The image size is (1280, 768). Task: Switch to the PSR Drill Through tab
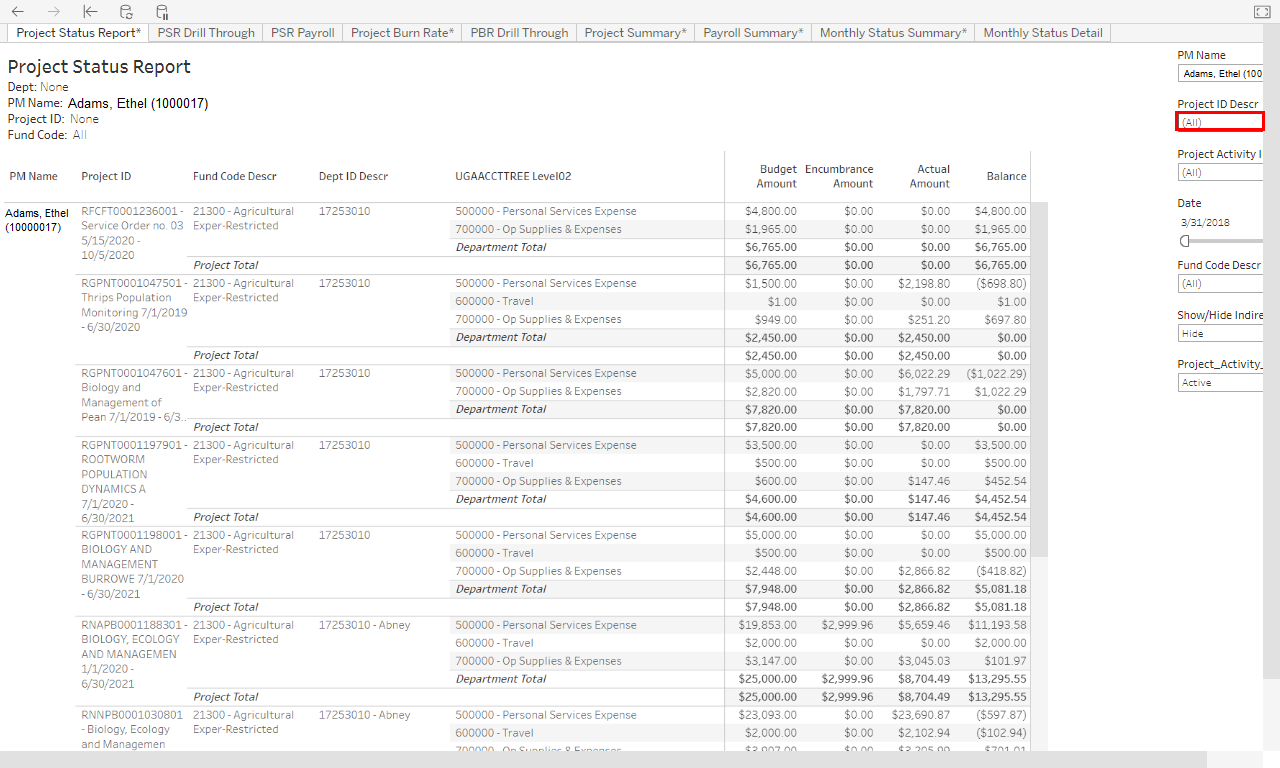(206, 33)
